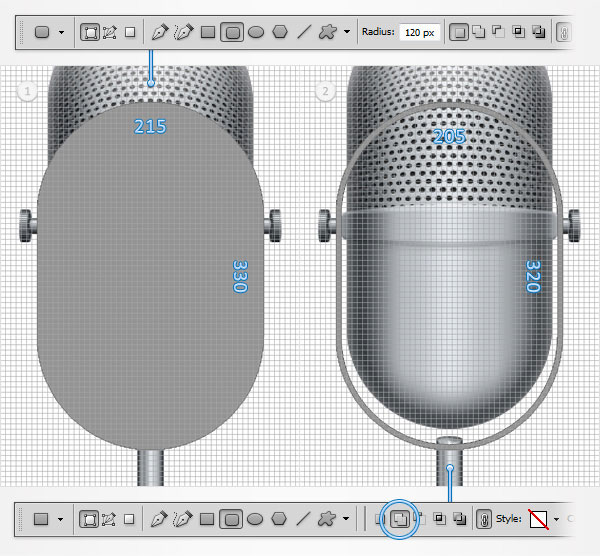Choose Add to shape area in Style bar
The height and width of the screenshot is (556, 600).
pyautogui.click(x=399, y=519)
